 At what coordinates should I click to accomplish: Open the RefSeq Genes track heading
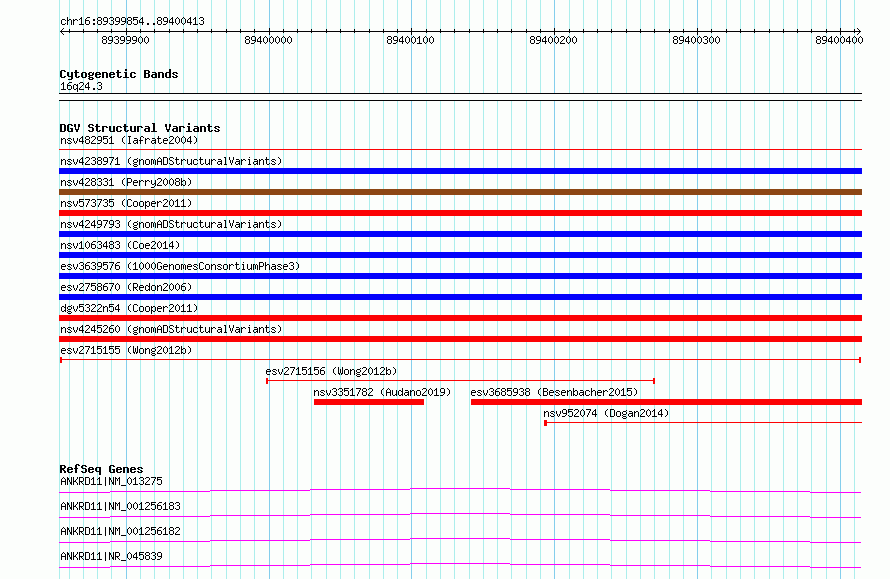101,469
